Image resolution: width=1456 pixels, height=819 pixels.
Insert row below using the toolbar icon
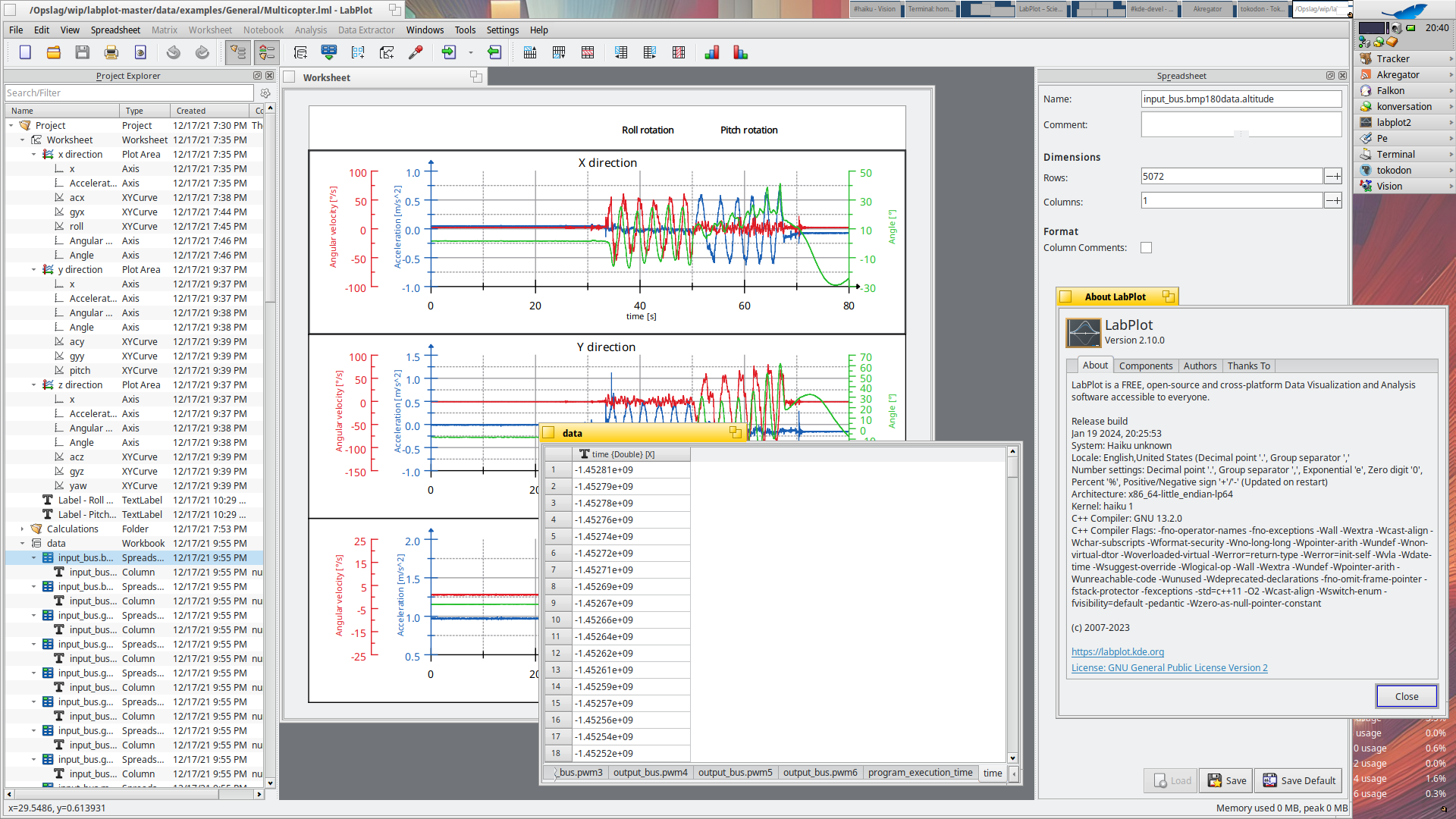tap(559, 52)
